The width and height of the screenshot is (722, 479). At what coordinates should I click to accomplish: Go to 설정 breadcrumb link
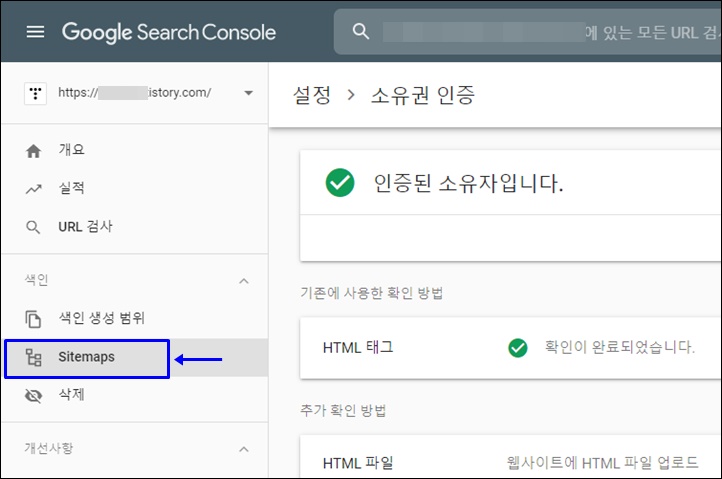312,95
